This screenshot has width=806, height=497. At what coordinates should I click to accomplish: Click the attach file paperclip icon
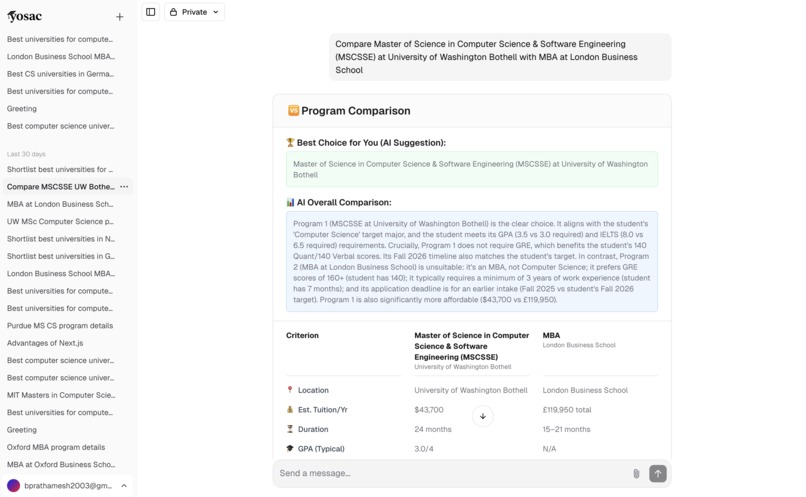click(x=636, y=473)
